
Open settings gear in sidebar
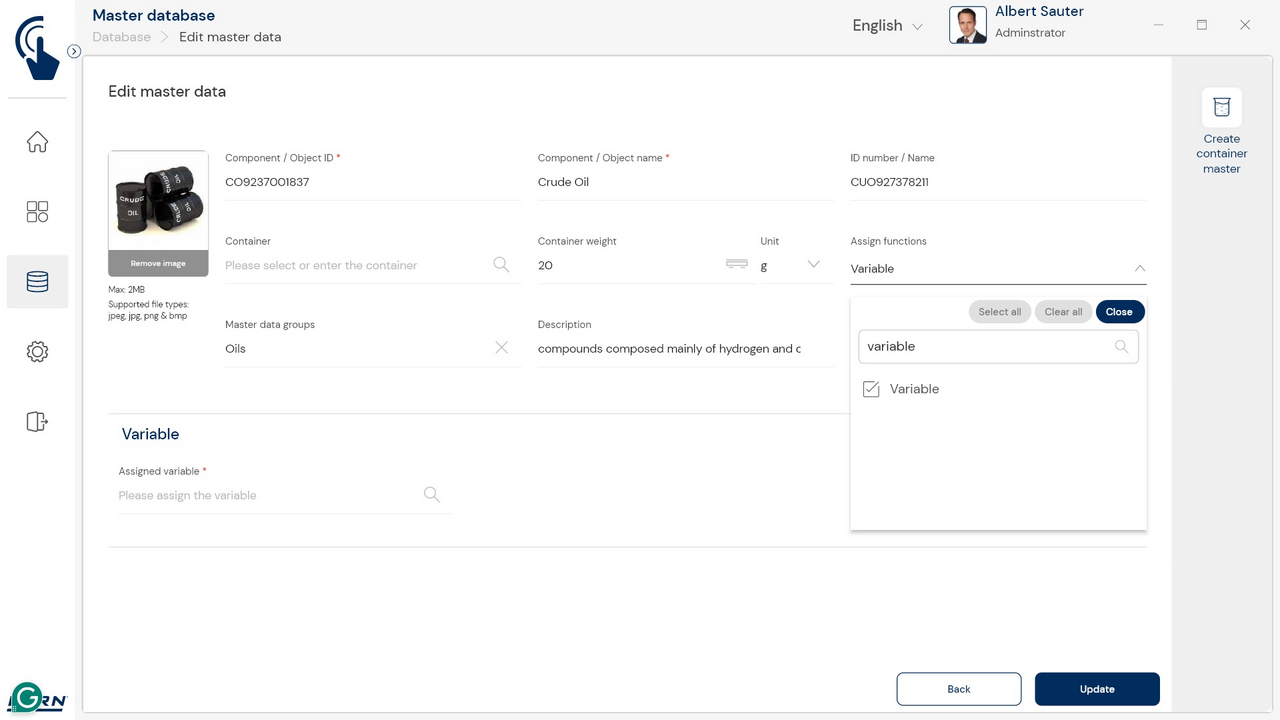pos(37,352)
